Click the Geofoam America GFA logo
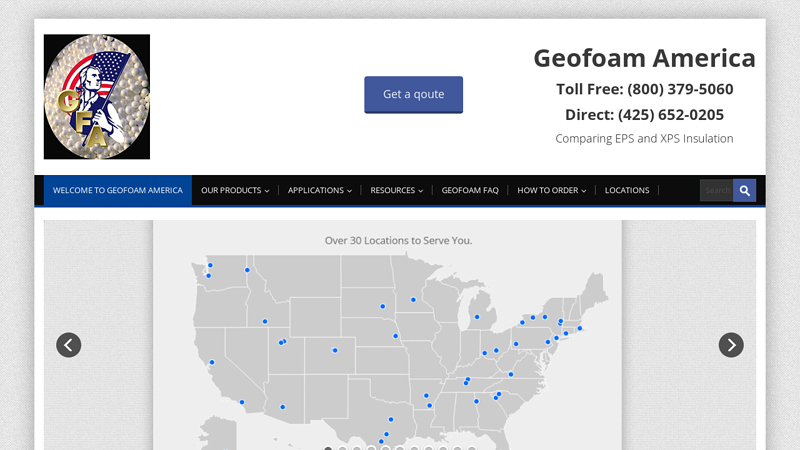 [x=97, y=97]
